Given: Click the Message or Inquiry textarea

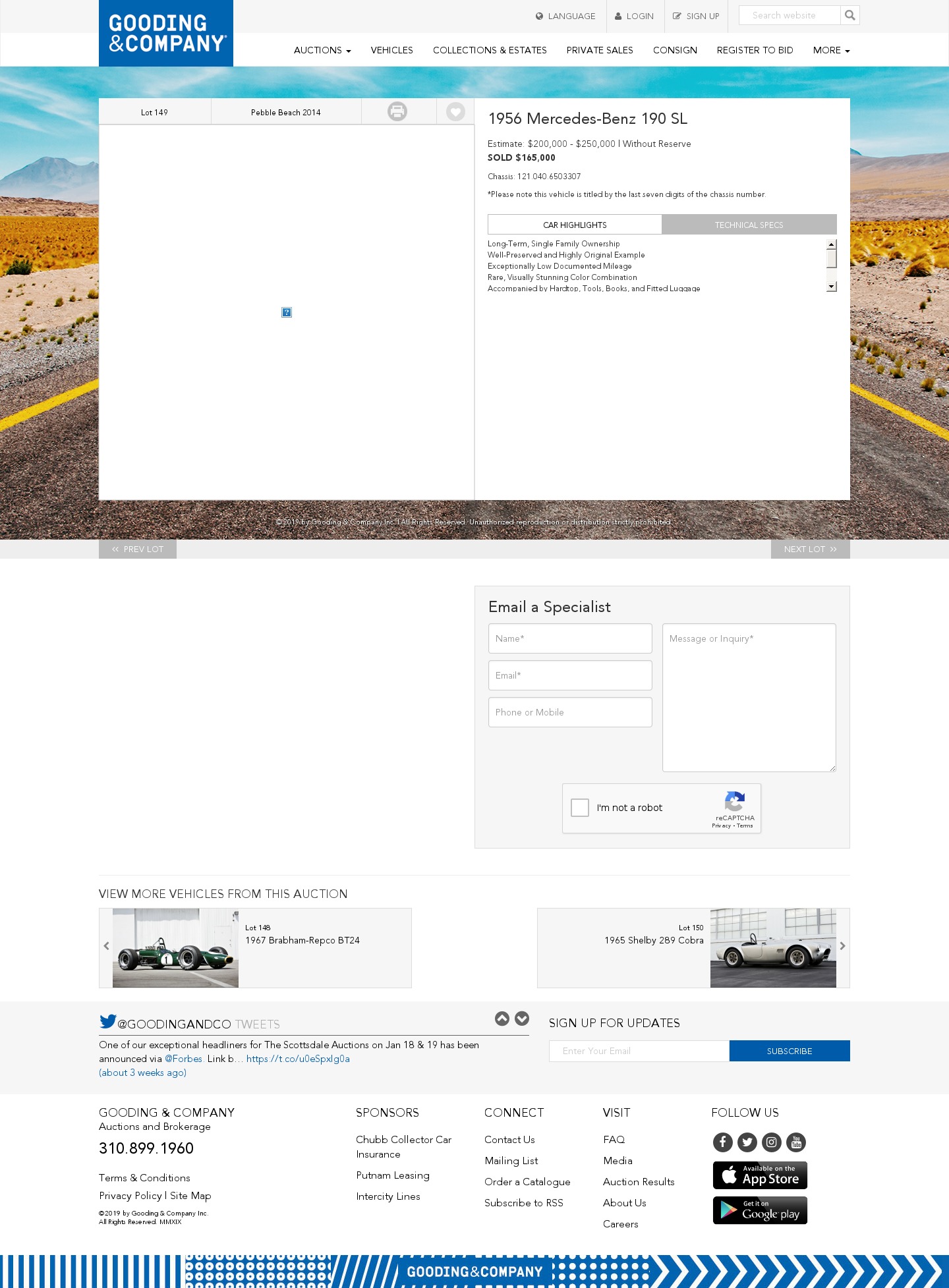Looking at the screenshot, I should point(749,698).
